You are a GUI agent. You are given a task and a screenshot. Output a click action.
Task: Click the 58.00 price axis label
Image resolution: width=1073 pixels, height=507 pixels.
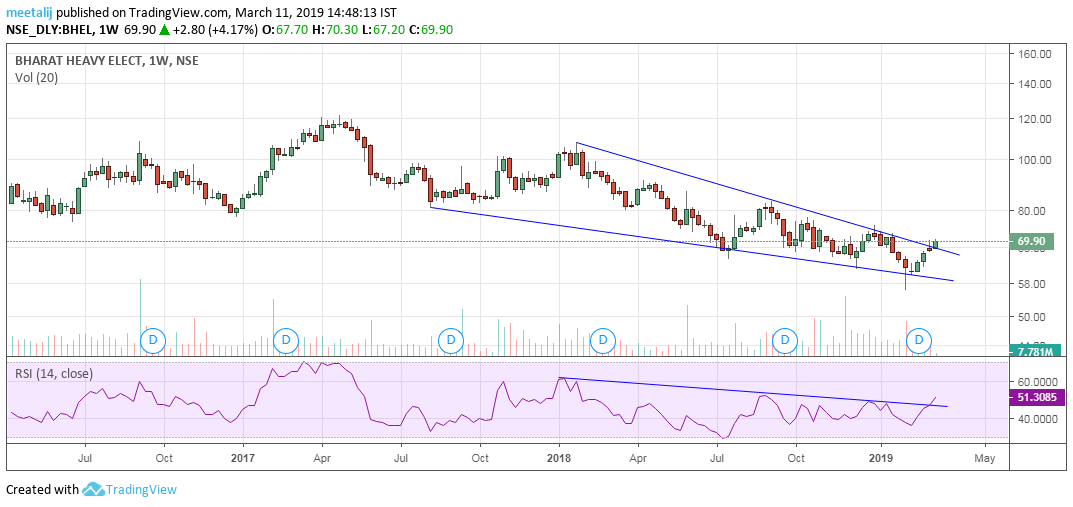pyautogui.click(x=1034, y=284)
